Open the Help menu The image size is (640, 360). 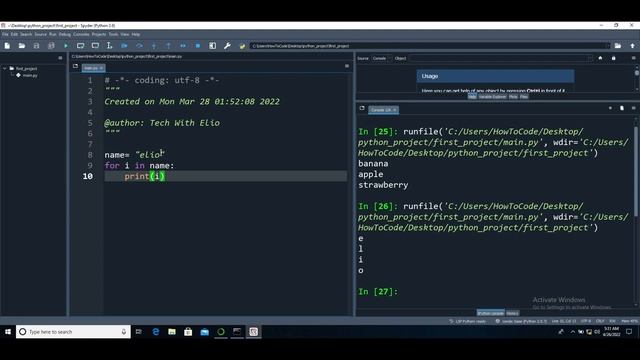(x=136, y=34)
